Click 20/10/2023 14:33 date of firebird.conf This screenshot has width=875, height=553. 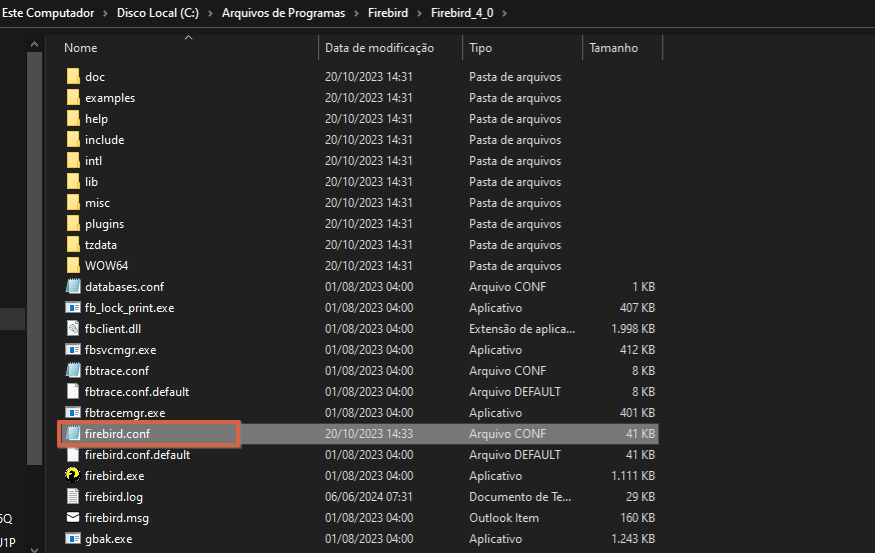coord(369,434)
